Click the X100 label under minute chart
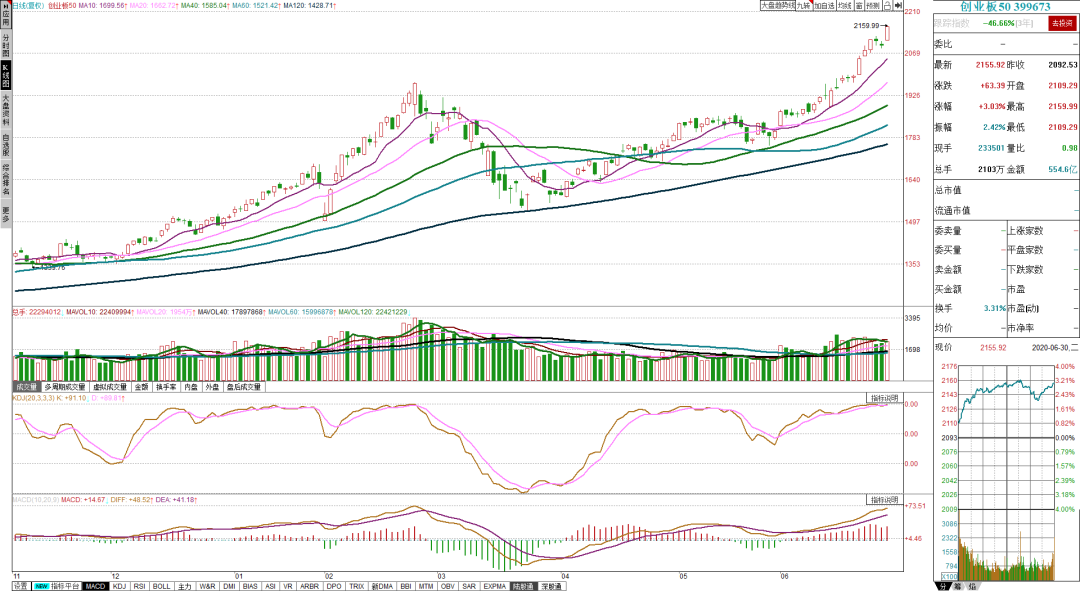1080x591 pixels. point(949,576)
